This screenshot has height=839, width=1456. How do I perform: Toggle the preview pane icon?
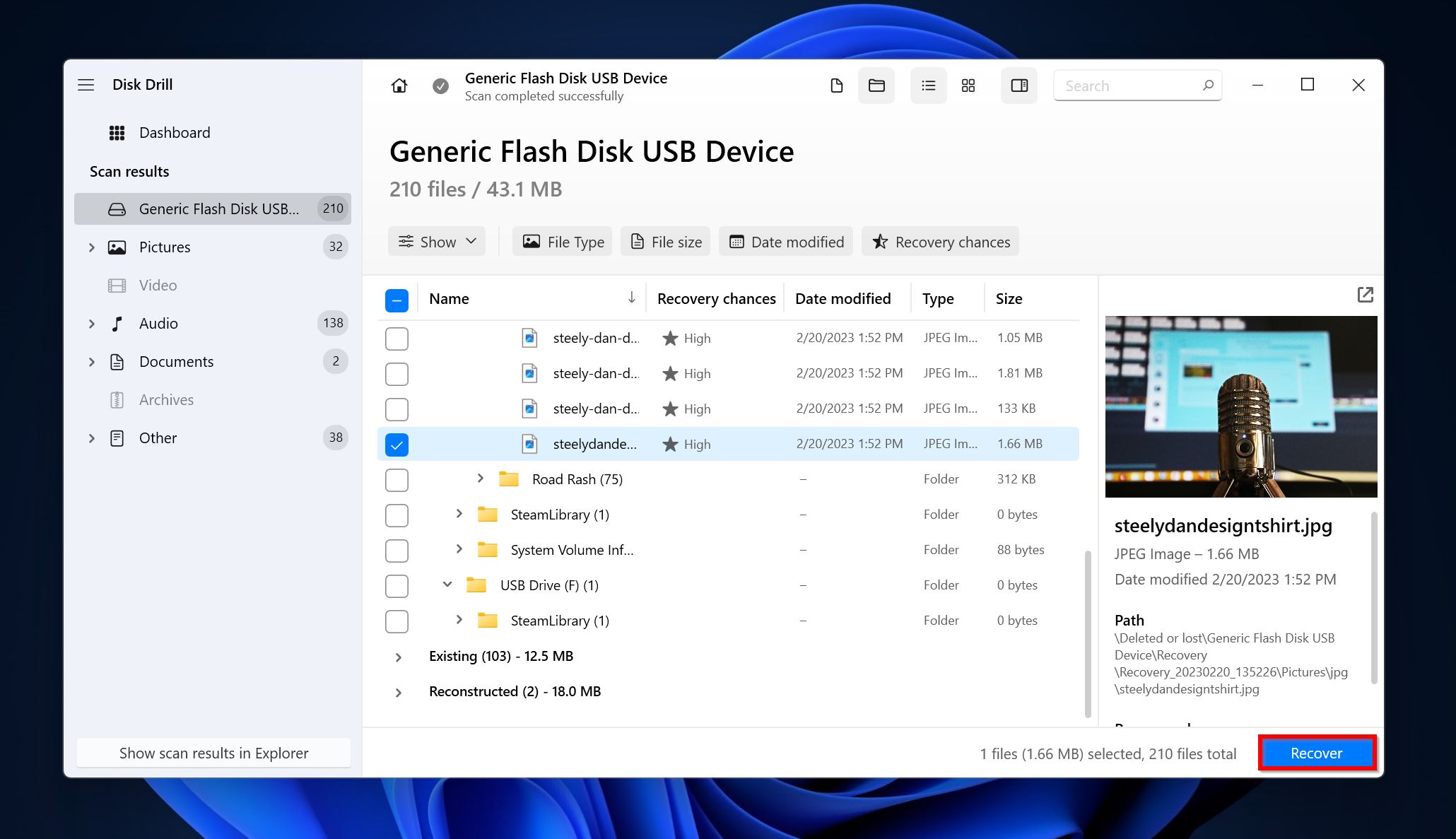coord(1019,86)
